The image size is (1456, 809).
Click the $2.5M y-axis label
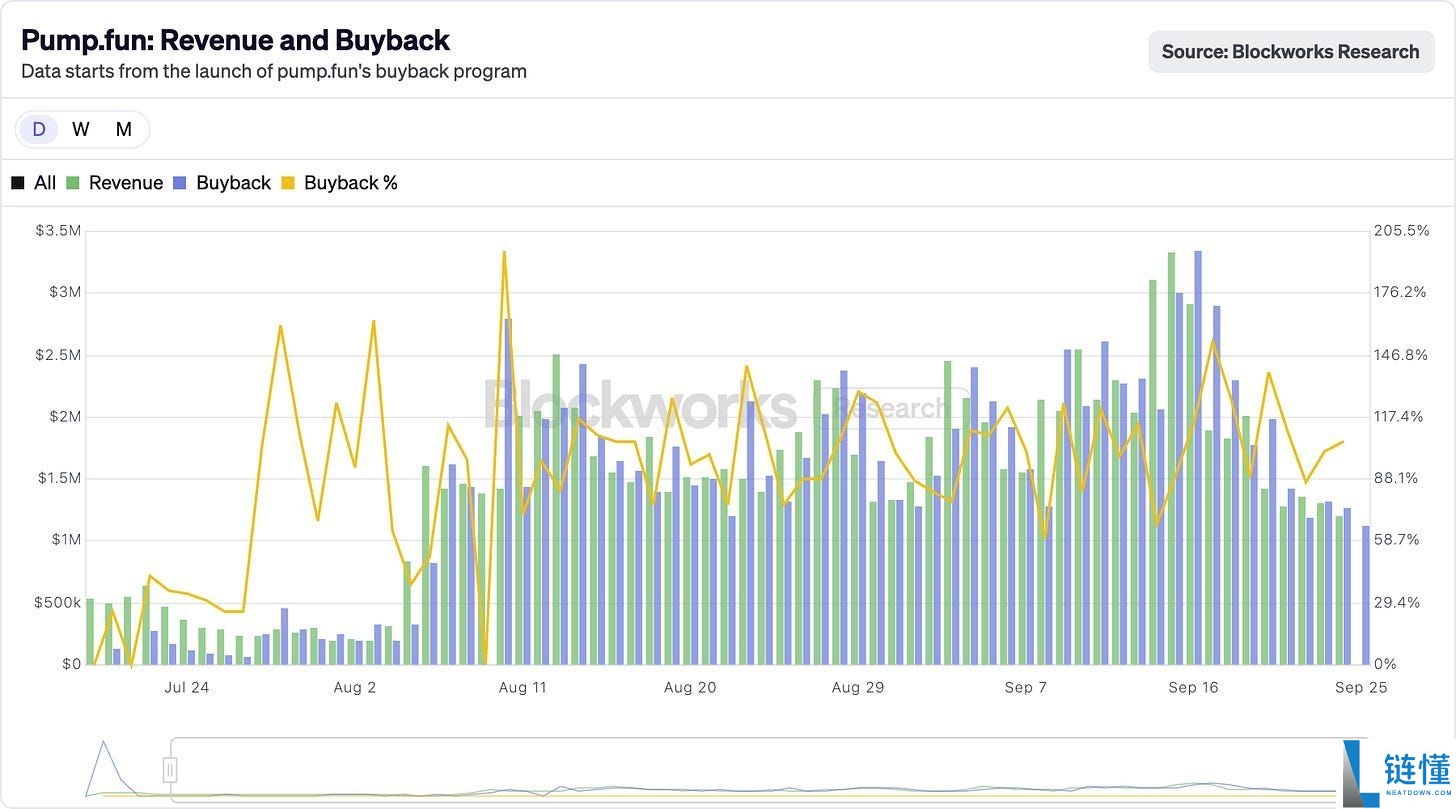click(x=58, y=355)
